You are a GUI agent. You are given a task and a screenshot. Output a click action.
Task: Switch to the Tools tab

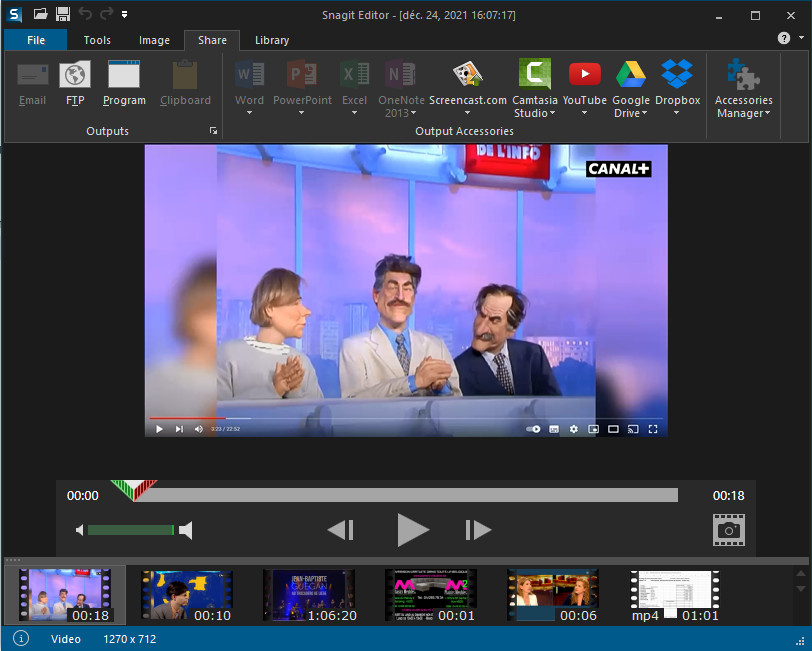coord(97,40)
